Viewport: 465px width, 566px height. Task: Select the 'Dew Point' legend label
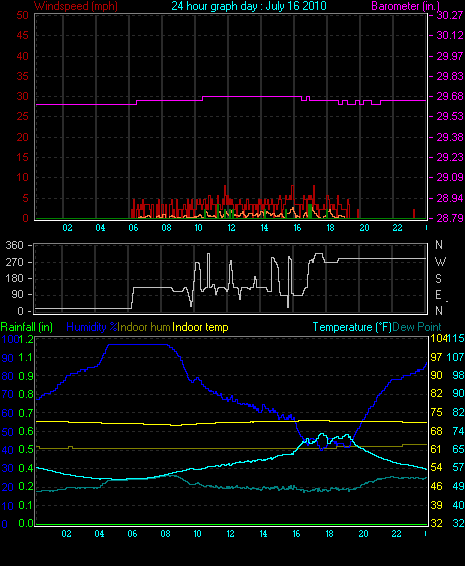417,327
